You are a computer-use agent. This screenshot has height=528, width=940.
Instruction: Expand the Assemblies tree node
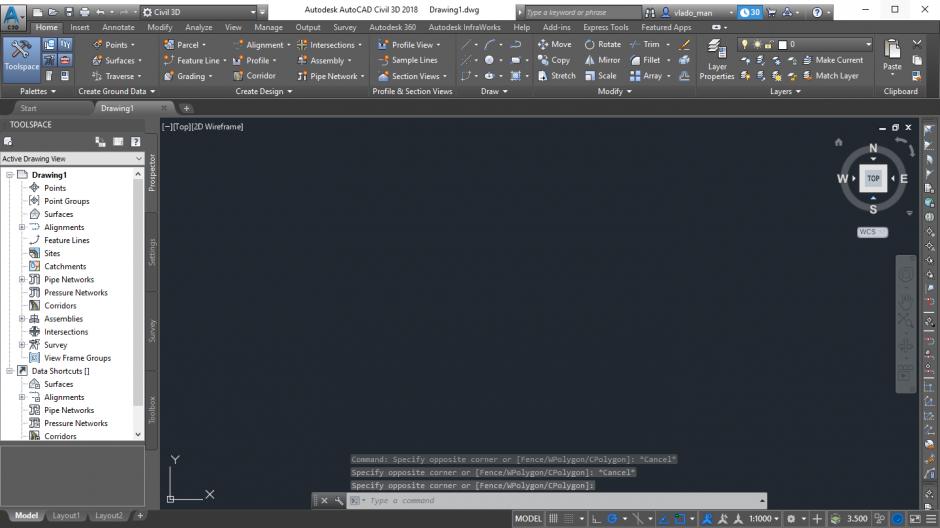[22, 319]
